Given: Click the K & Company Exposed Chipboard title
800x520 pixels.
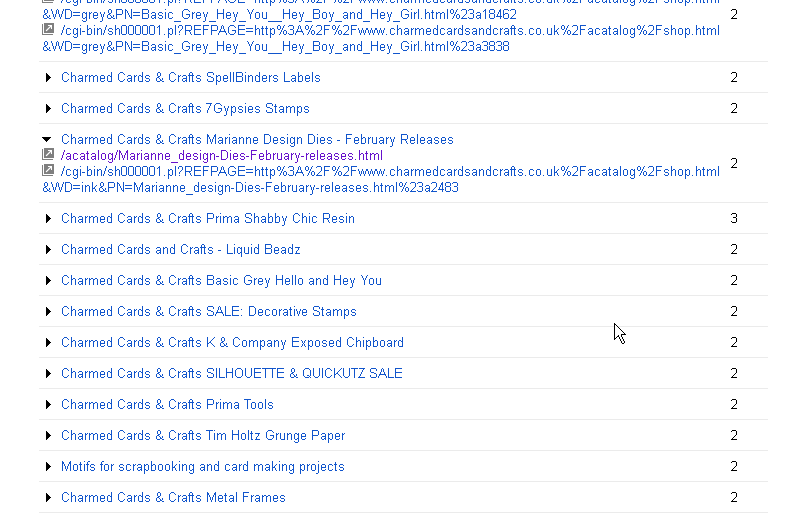Looking at the screenshot, I should click(x=232, y=343).
